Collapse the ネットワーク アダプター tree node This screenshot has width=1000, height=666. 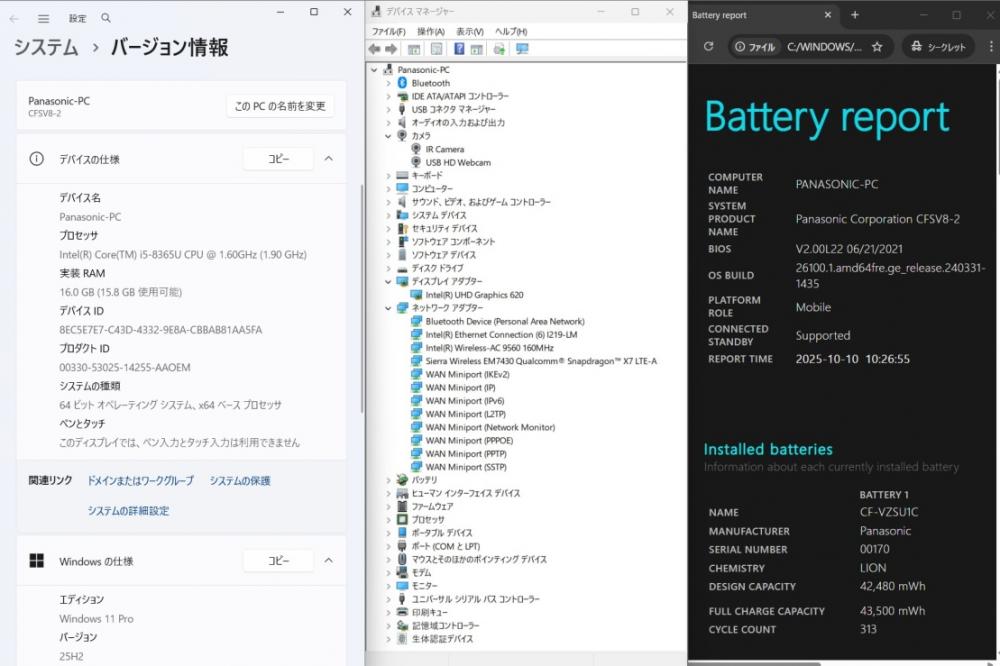click(388, 309)
